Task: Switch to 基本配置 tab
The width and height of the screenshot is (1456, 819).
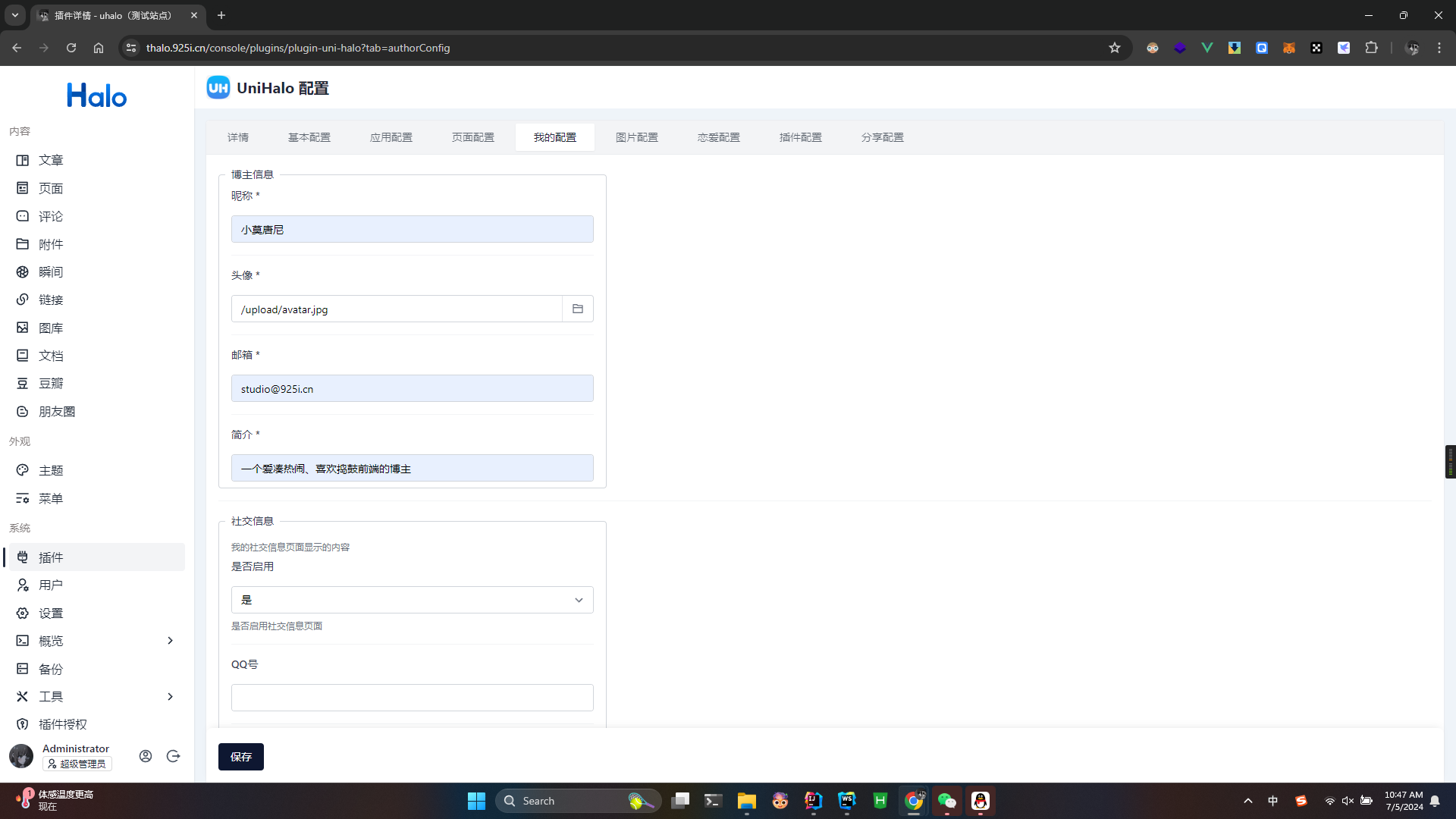Action: [x=308, y=137]
